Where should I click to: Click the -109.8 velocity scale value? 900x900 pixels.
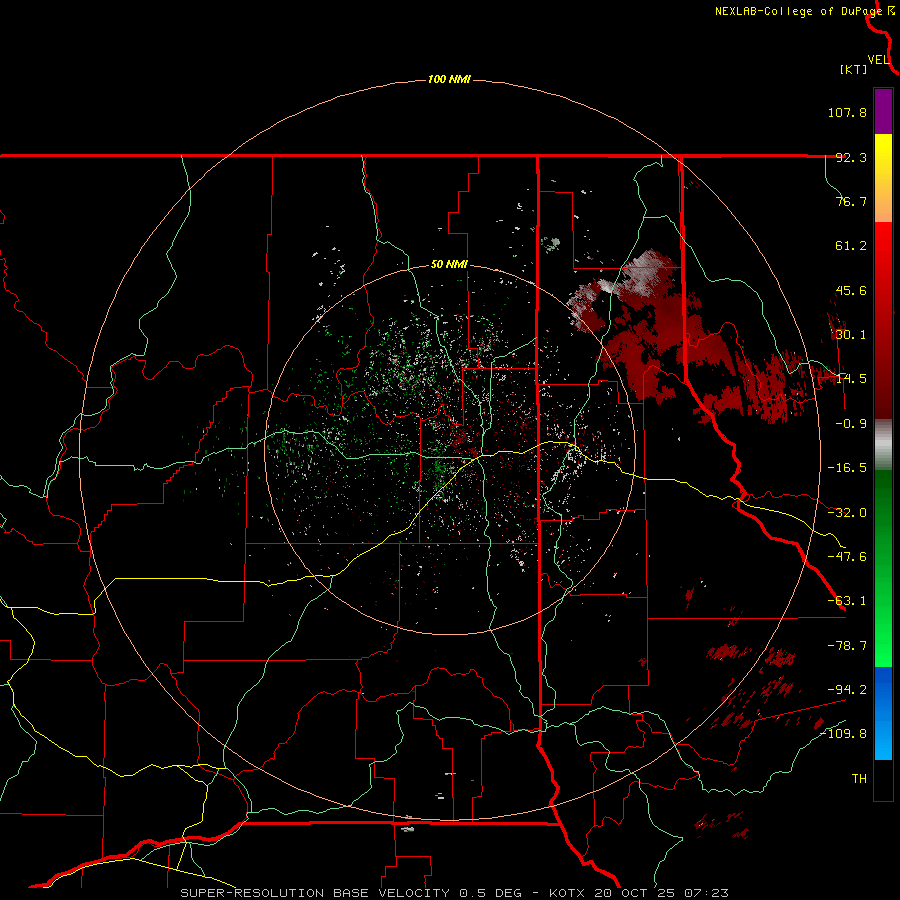pyautogui.click(x=844, y=734)
